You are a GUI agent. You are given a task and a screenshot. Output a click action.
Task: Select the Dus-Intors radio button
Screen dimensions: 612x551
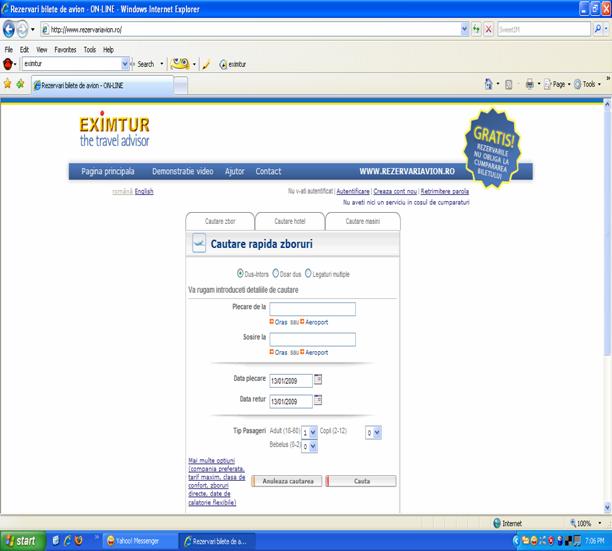(x=240, y=273)
